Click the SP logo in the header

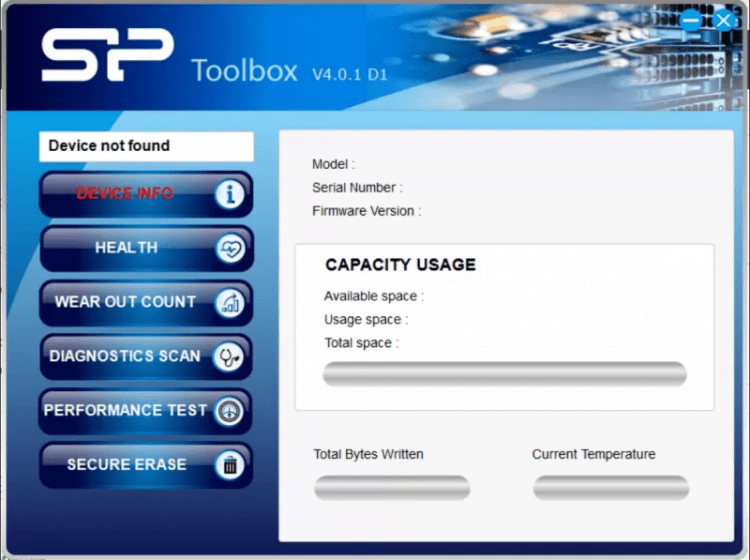click(x=108, y=54)
